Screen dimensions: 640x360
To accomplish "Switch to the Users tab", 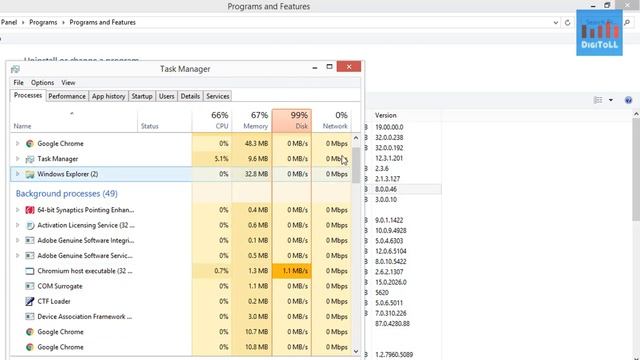I will tap(167, 96).
